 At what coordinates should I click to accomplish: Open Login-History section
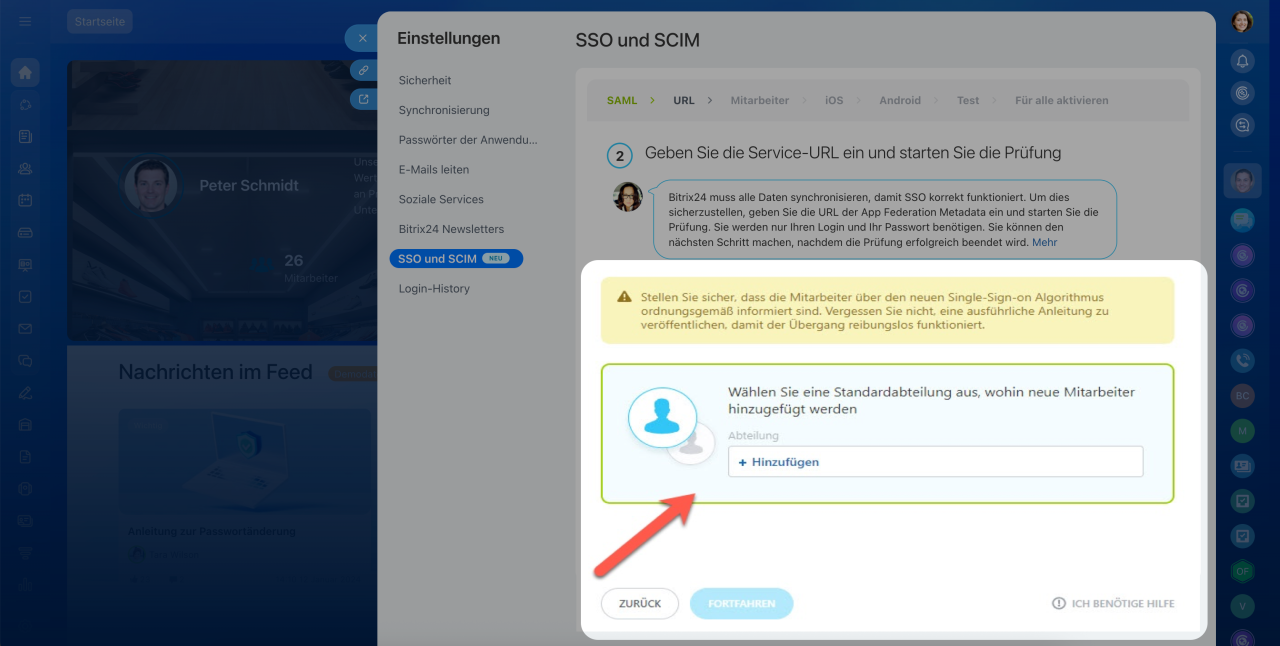434,288
